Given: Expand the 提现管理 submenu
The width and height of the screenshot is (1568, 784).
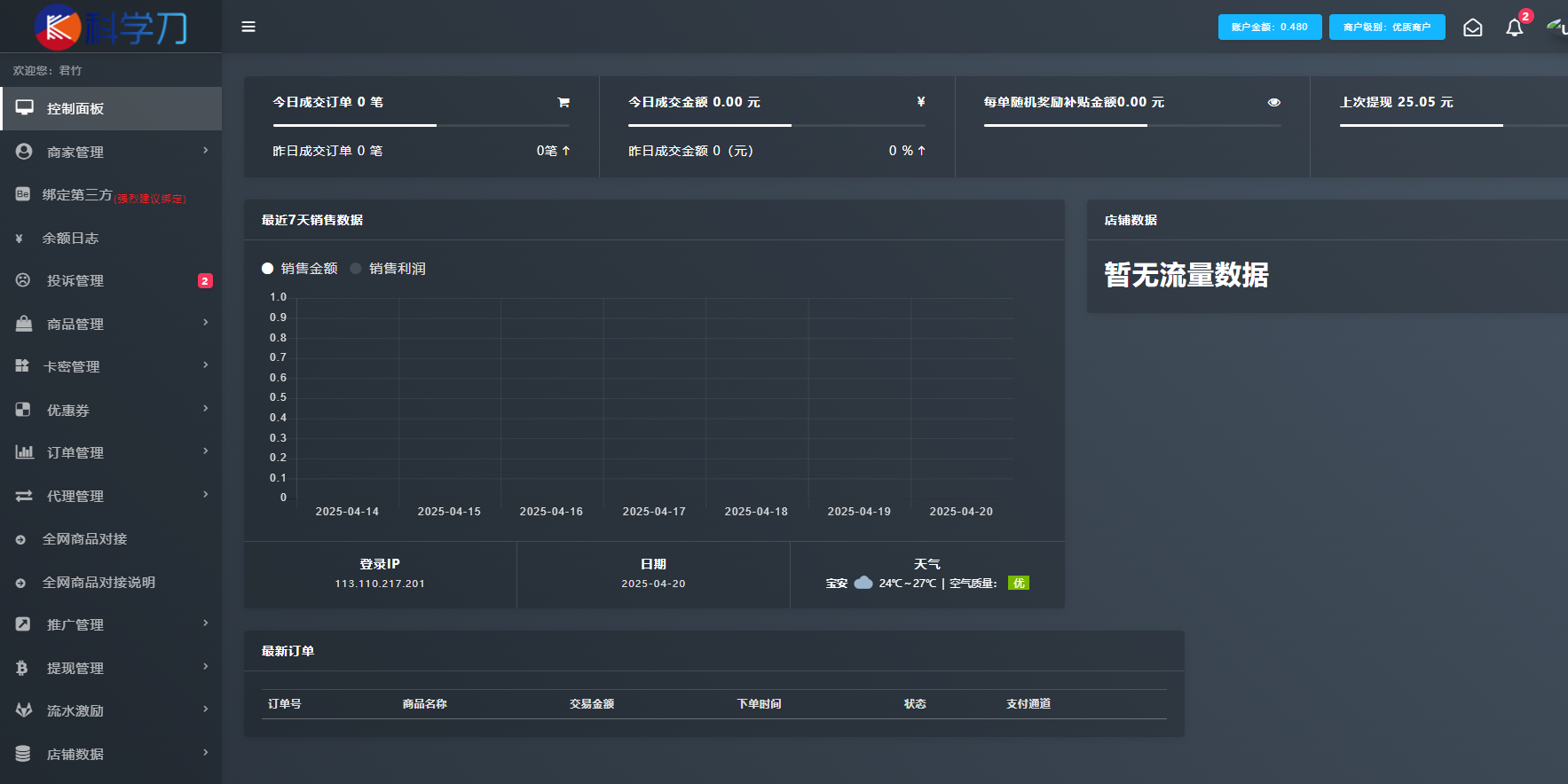Looking at the screenshot, I should pos(111,668).
